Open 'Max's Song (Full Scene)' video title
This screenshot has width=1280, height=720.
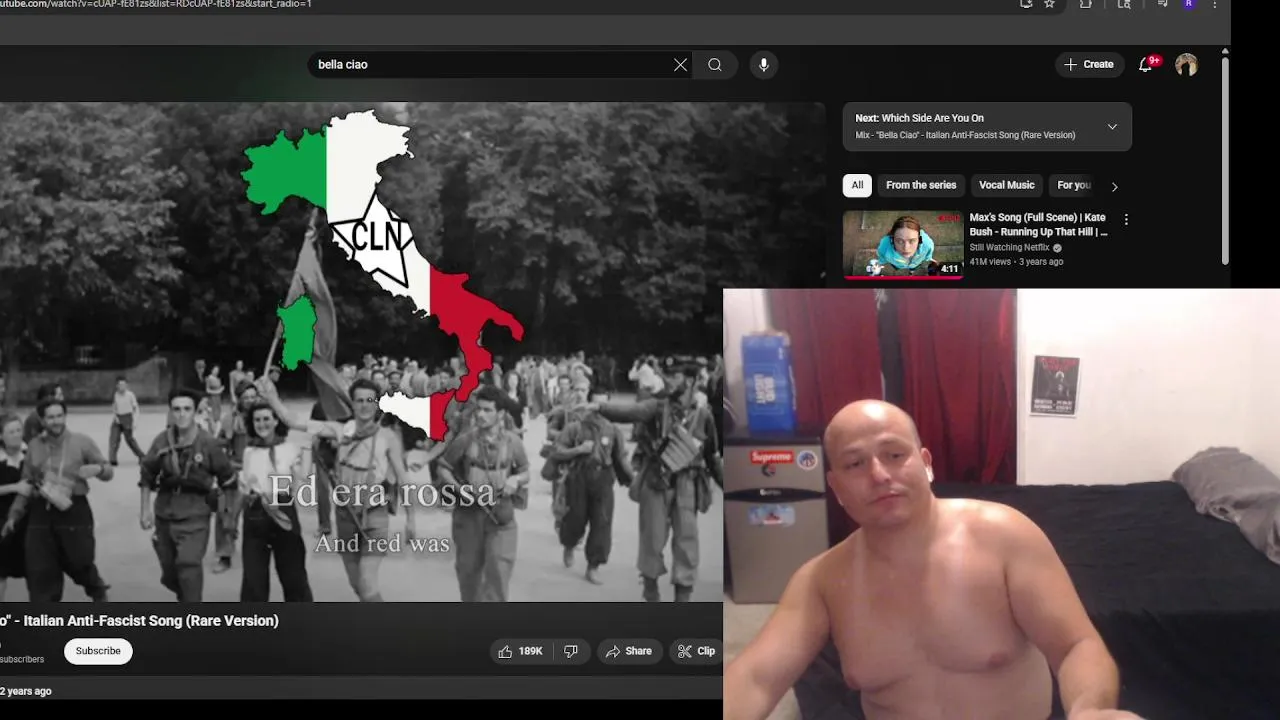(x=1038, y=224)
